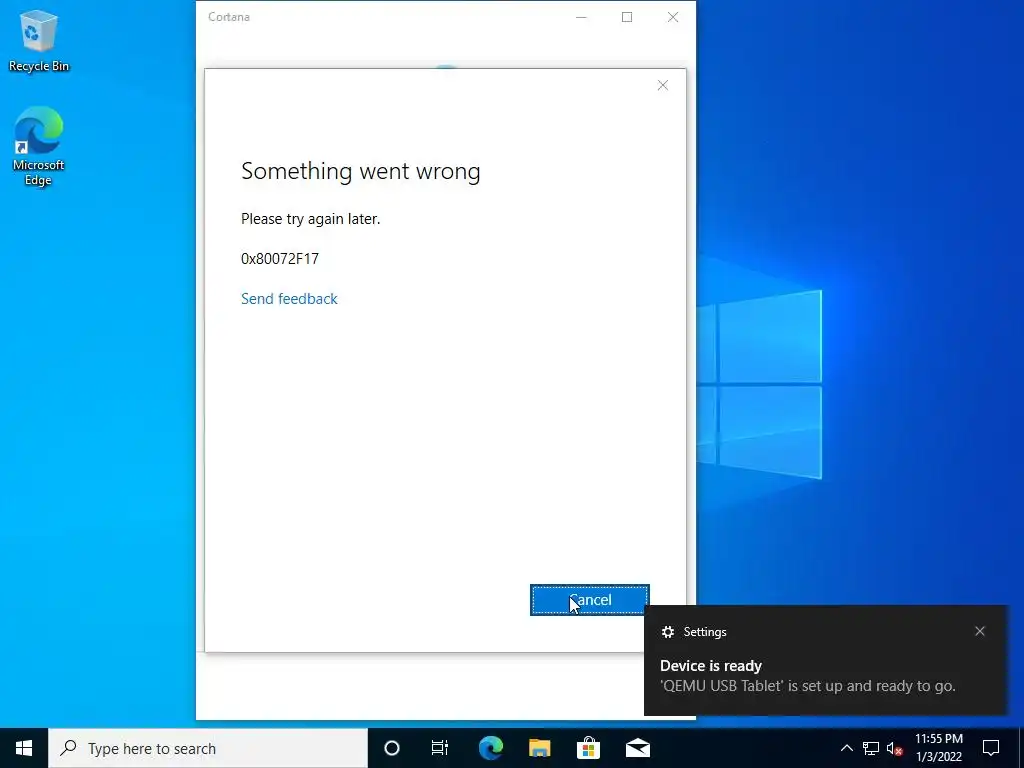The height and width of the screenshot is (768, 1024).
Task: Click the Please try again later text
Action: (310, 219)
